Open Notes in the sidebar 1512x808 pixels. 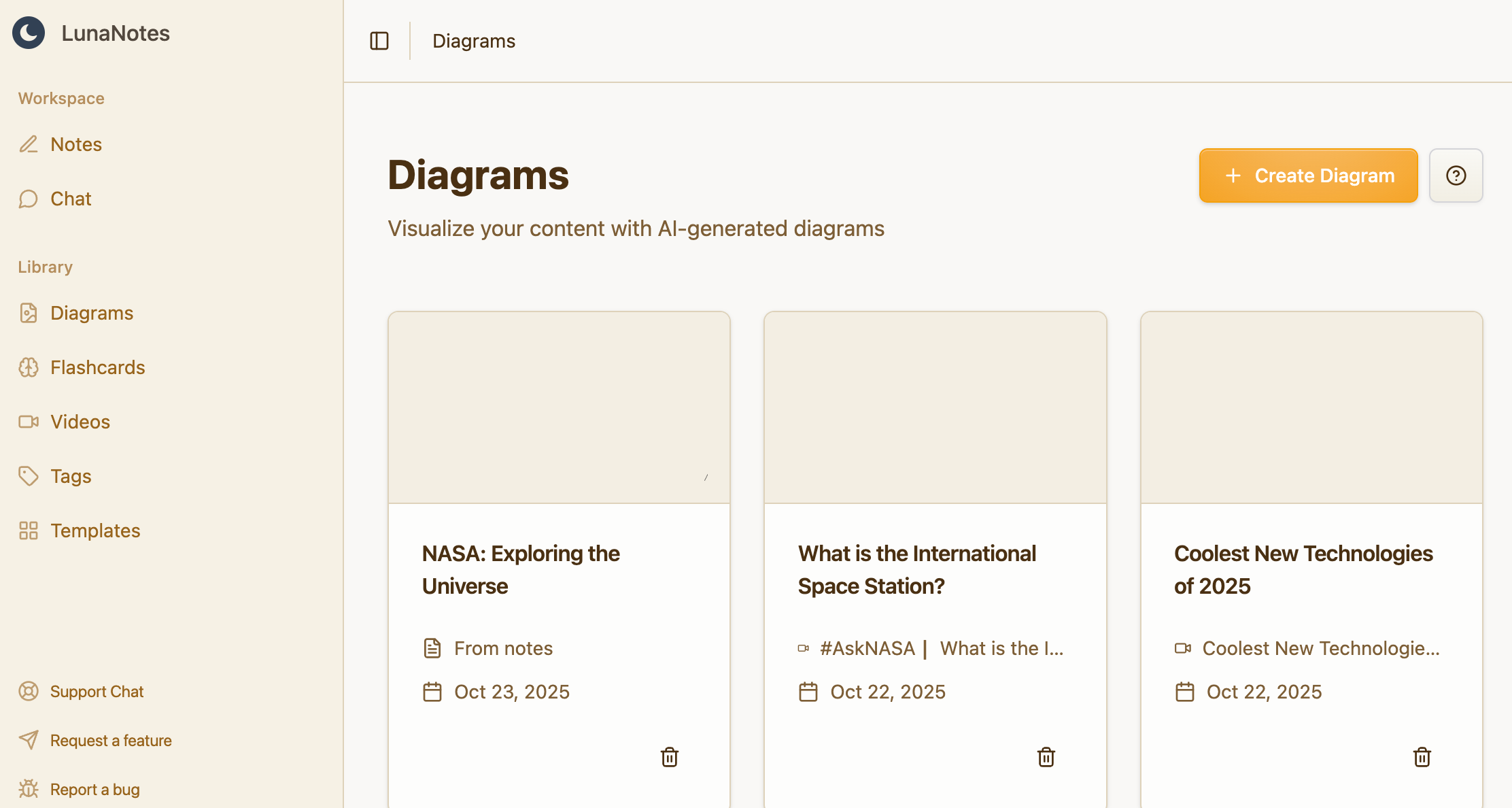tap(75, 144)
